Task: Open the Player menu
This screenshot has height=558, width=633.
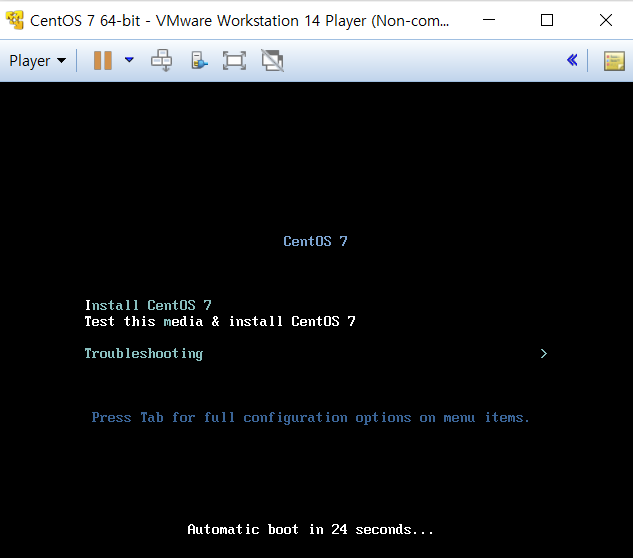Action: [37, 61]
